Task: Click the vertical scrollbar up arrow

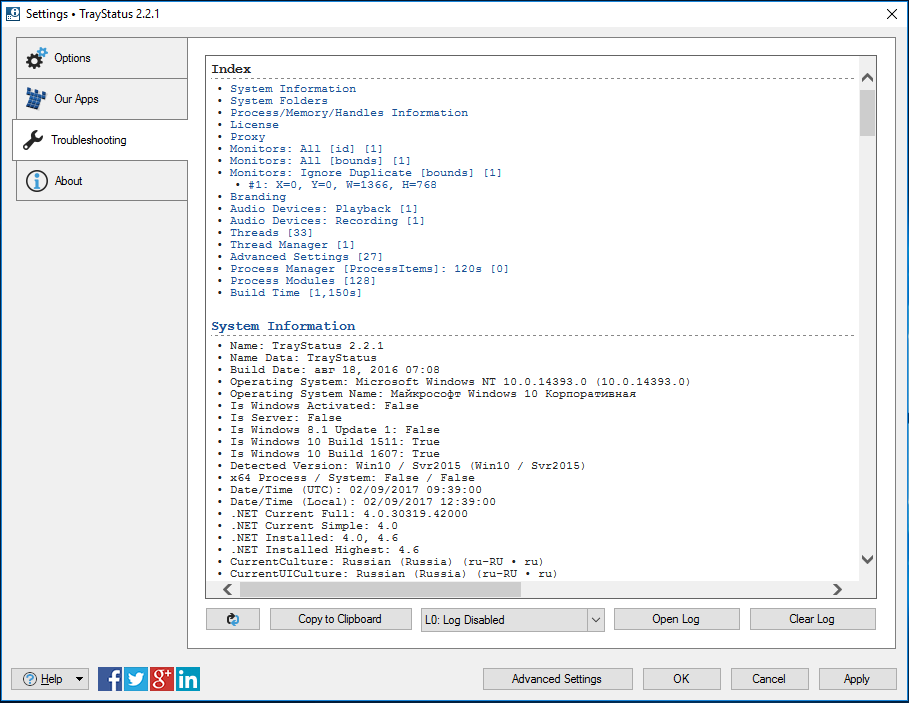Action: click(x=867, y=78)
